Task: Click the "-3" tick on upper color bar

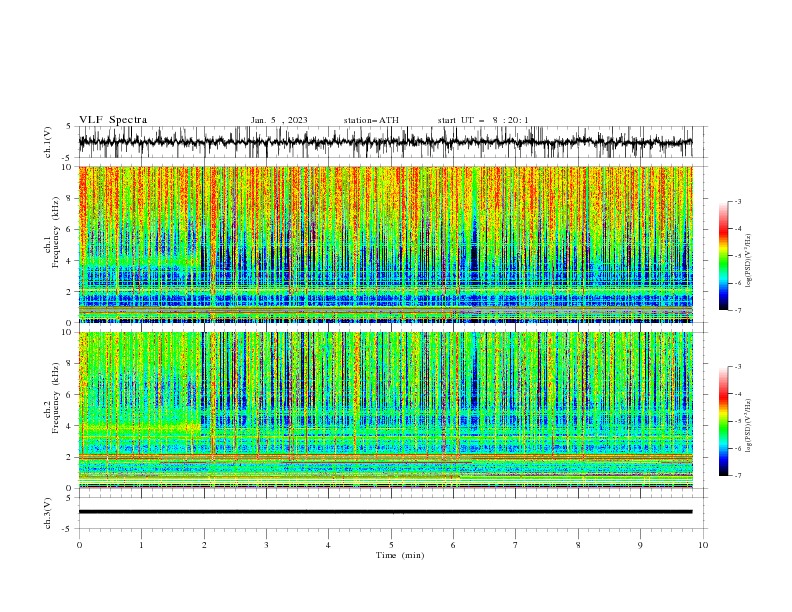Action: [x=737, y=201]
